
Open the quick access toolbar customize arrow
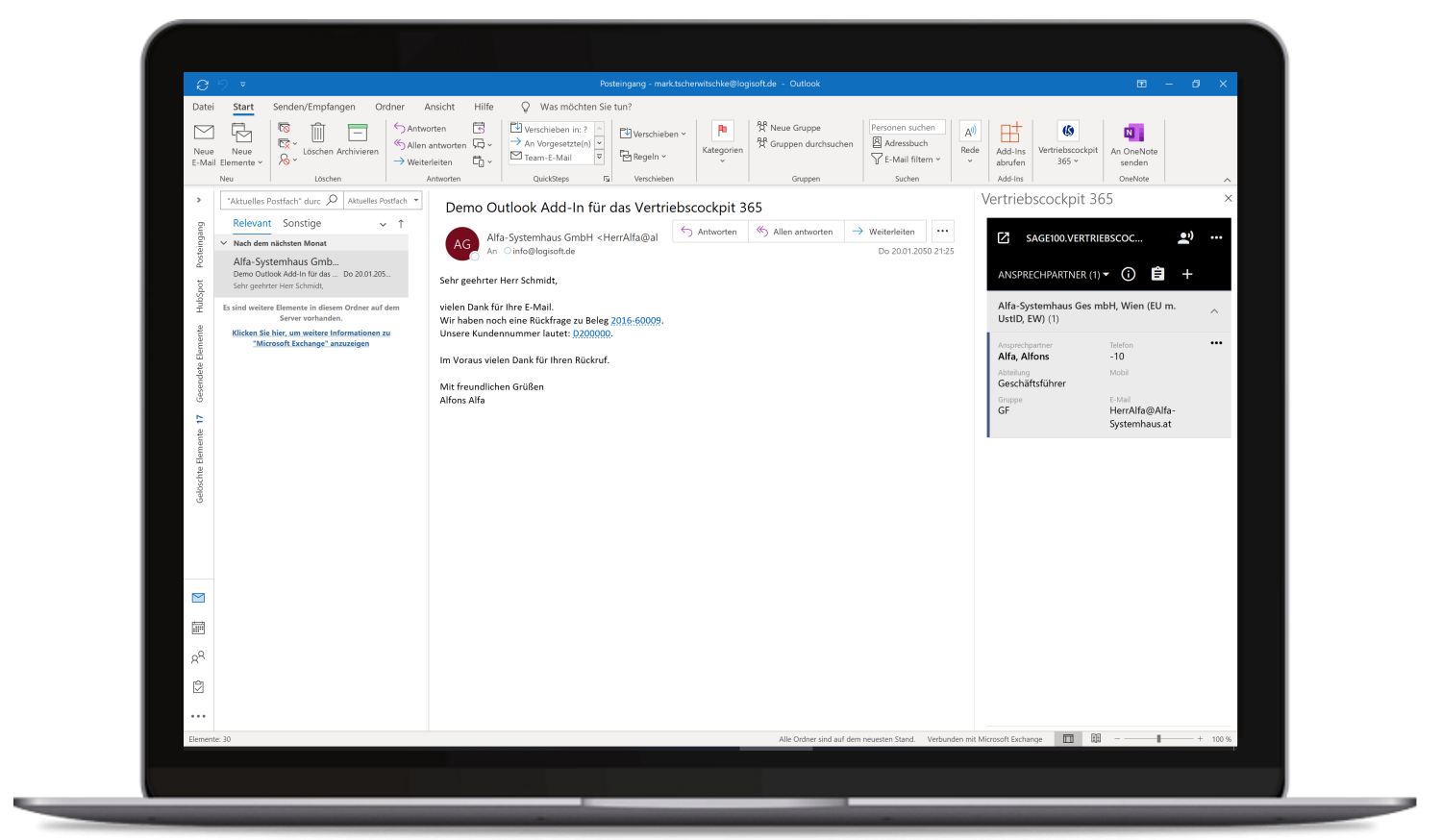[x=243, y=85]
